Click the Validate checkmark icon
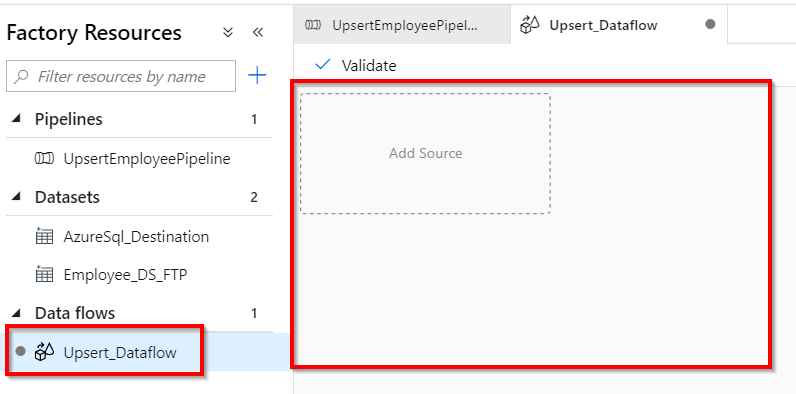 pos(323,64)
